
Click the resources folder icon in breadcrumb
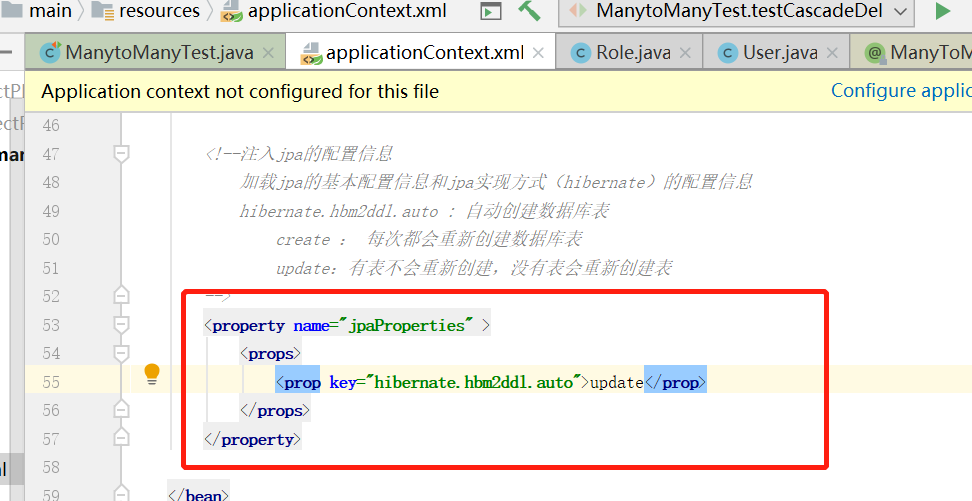pos(103,11)
